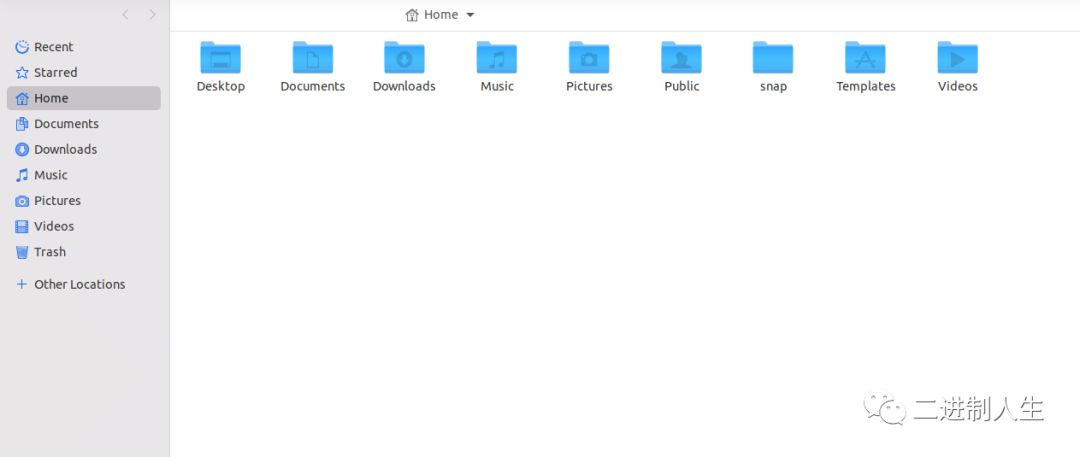Select Documents in the sidebar
1080x457 pixels.
66,124
